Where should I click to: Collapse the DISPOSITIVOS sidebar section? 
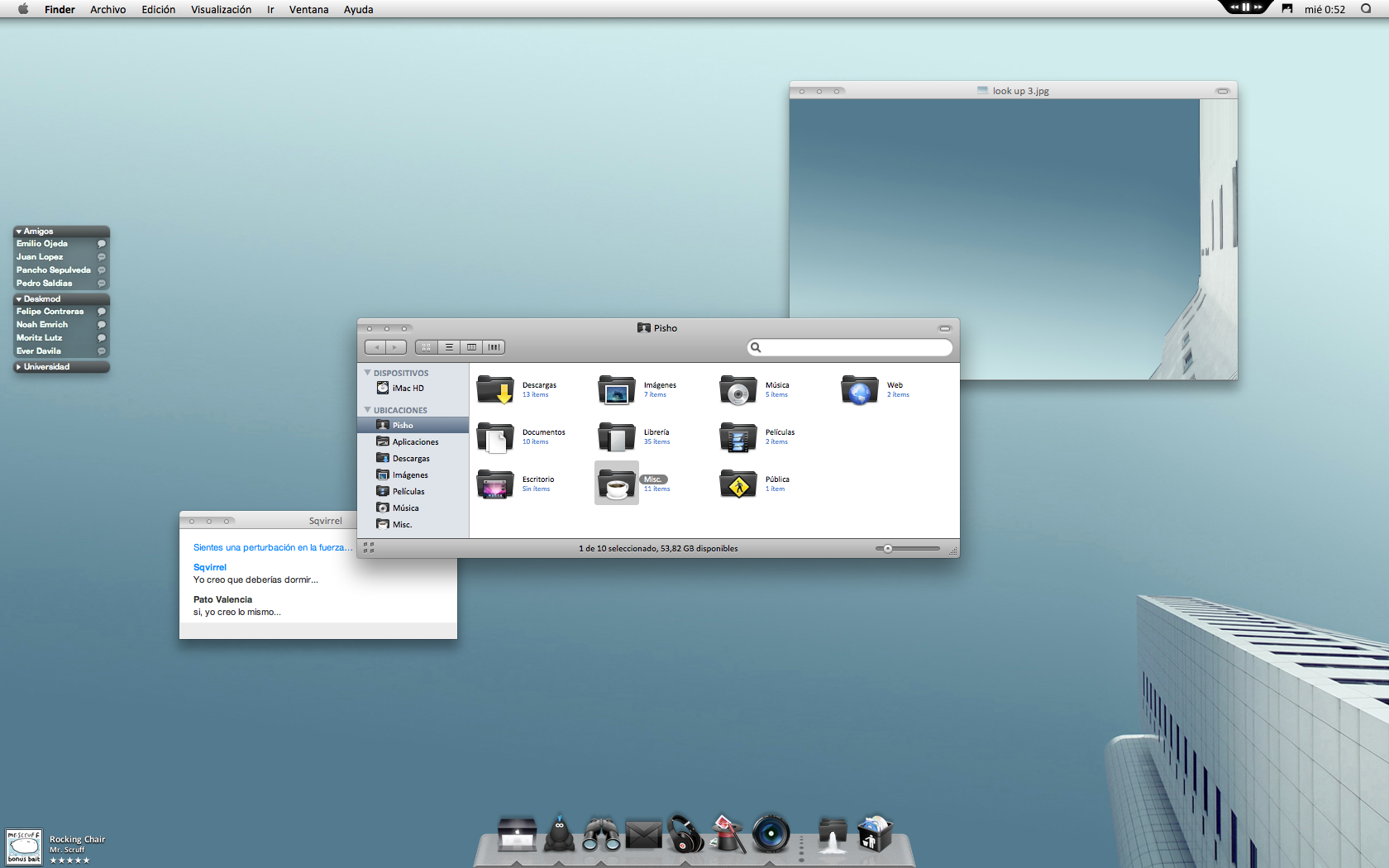tap(367, 373)
